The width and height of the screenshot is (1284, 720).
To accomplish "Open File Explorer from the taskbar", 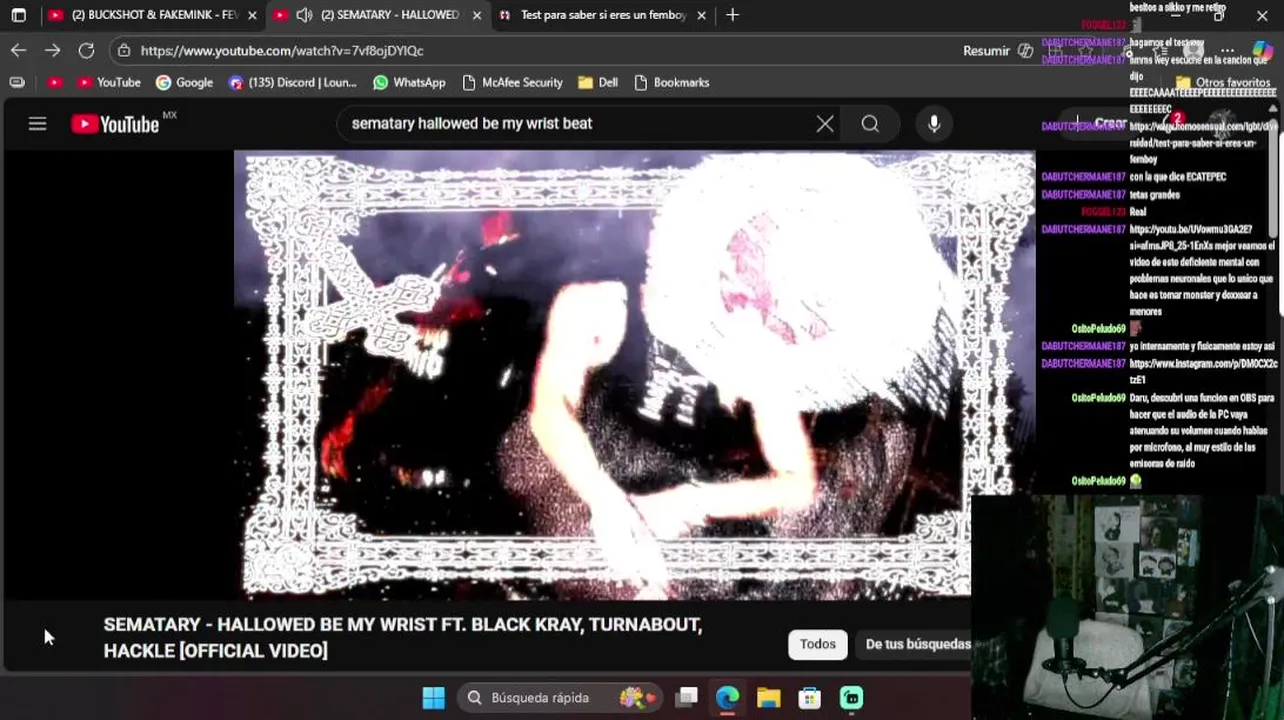I will tap(768, 698).
